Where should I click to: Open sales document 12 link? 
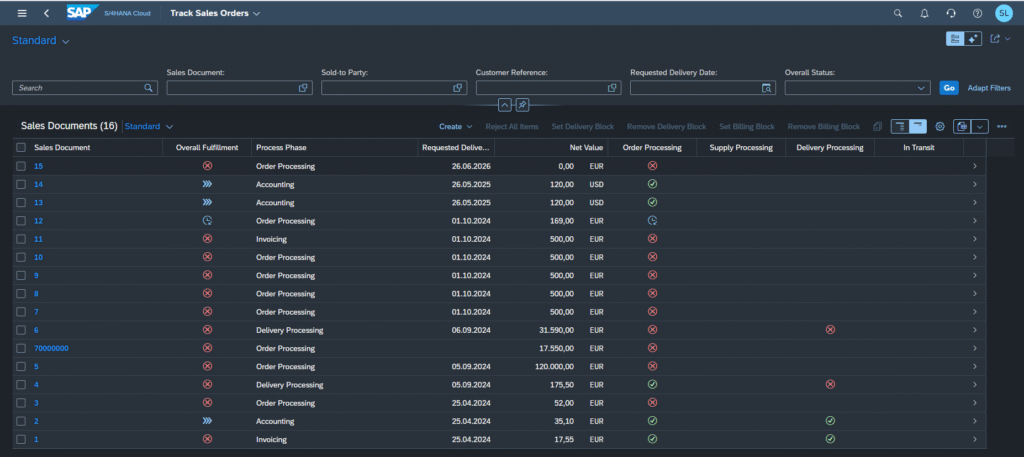(39, 221)
